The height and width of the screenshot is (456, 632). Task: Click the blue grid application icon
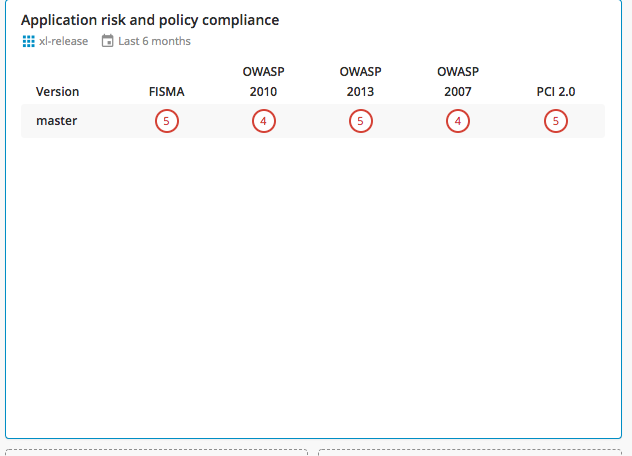[x=28, y=41]
